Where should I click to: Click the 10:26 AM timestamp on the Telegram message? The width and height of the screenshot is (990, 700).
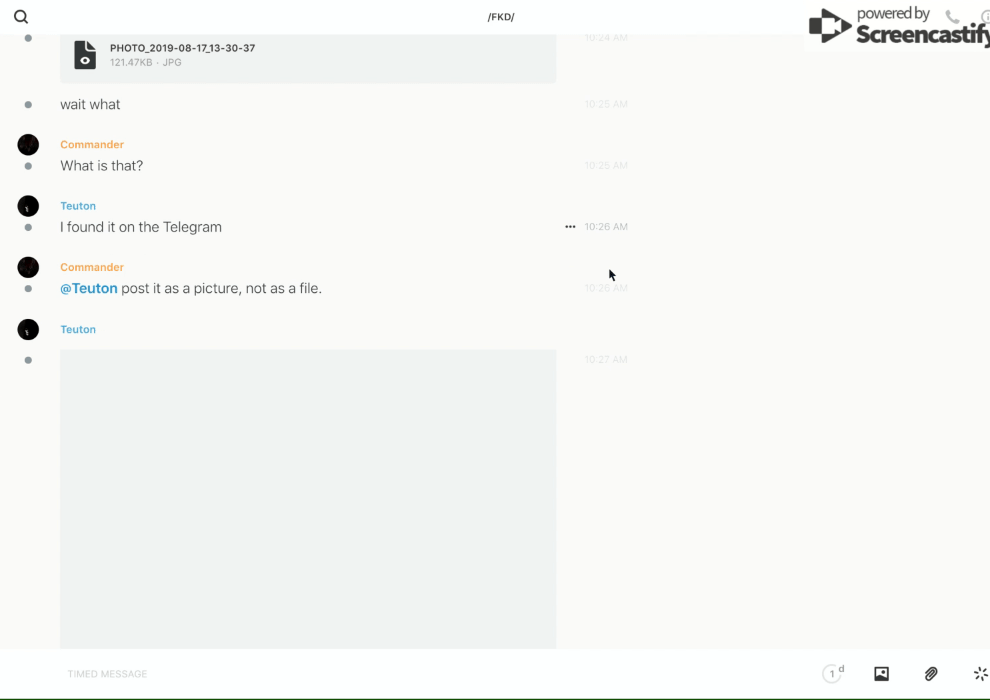point(606,227)
